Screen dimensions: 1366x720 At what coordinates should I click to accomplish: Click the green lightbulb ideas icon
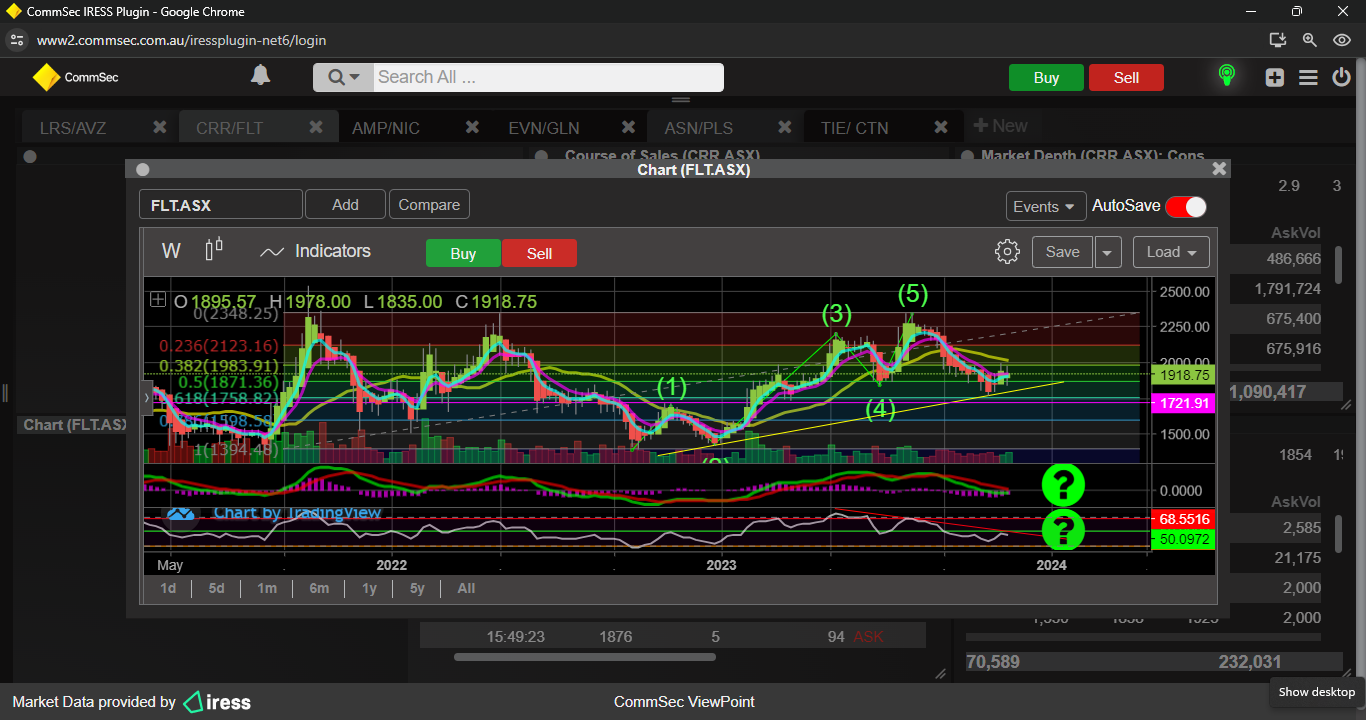click(1226, 76)
